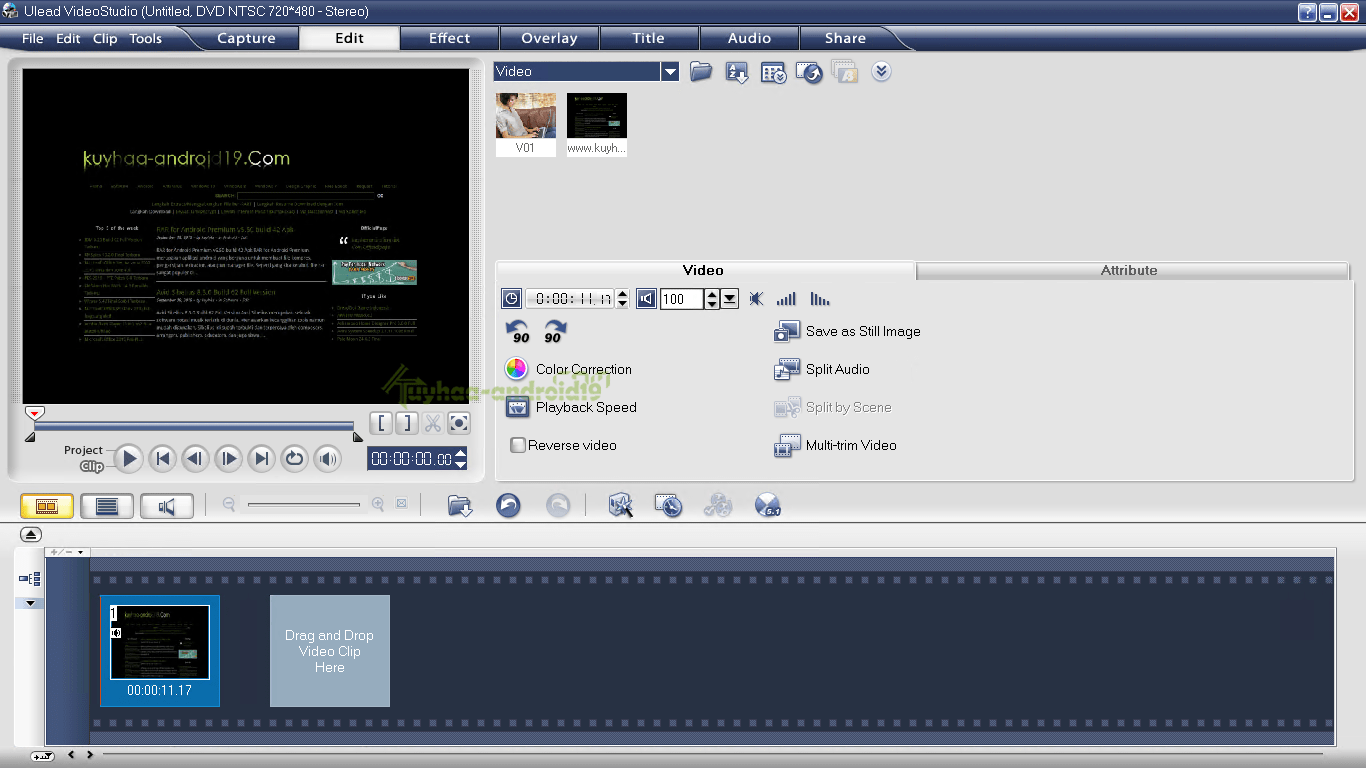Select the storyboard clip 00:00:11.17
The image size is (1366, 768).
(160, 651)
